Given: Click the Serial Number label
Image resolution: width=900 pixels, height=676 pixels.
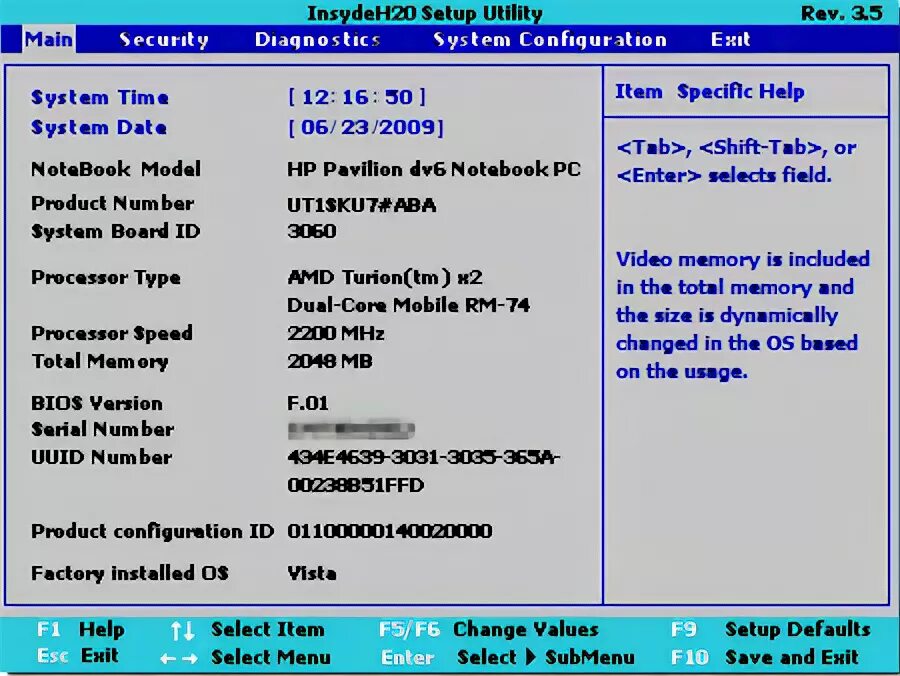Looking at the screenshot, I should pyautogui.click(x=102, y=429).
